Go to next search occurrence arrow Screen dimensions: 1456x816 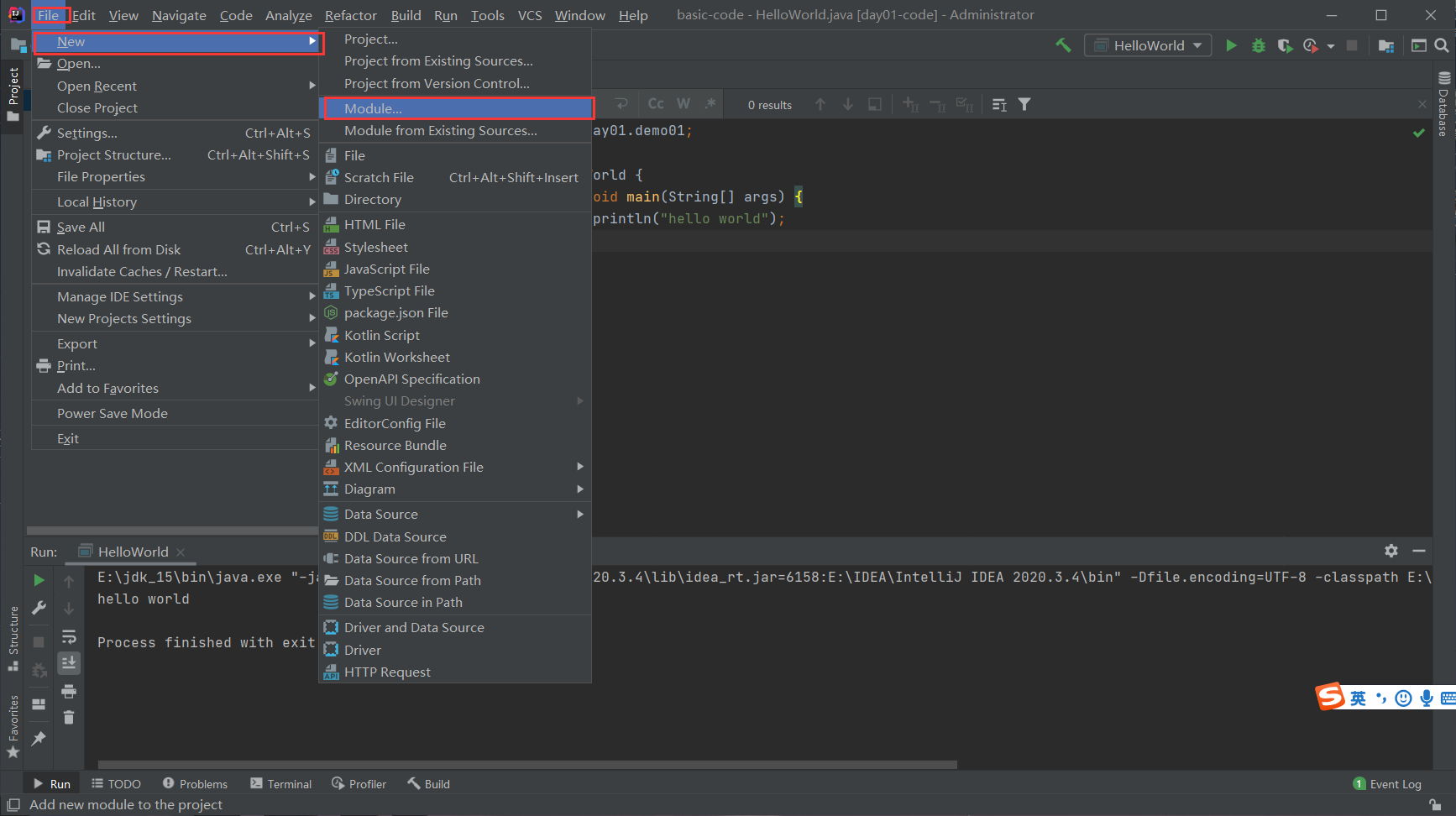[x=848, y=104]
